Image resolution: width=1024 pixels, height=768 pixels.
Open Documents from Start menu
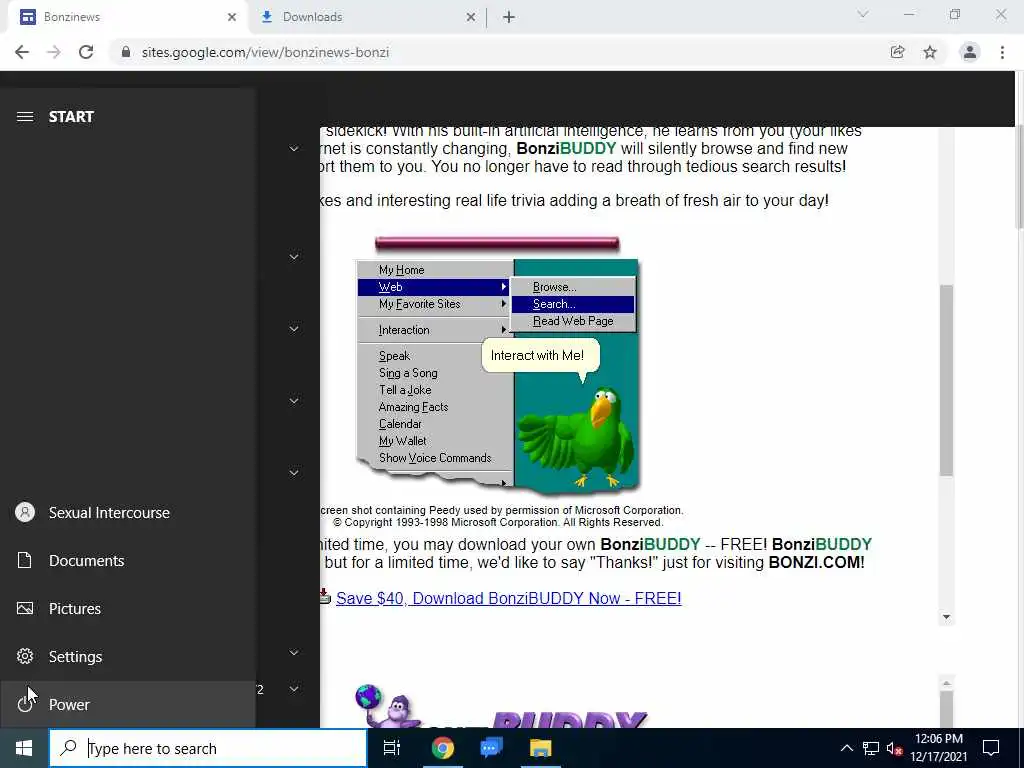coord(127,560)
